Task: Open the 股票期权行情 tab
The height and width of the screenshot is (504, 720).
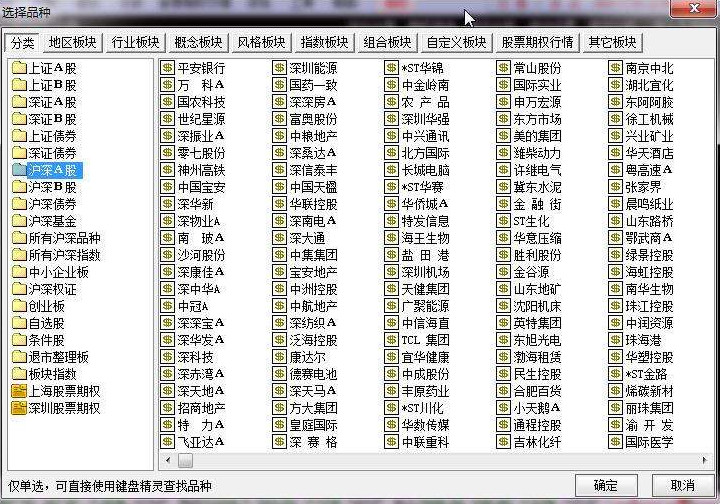Action: click(537, 43)
